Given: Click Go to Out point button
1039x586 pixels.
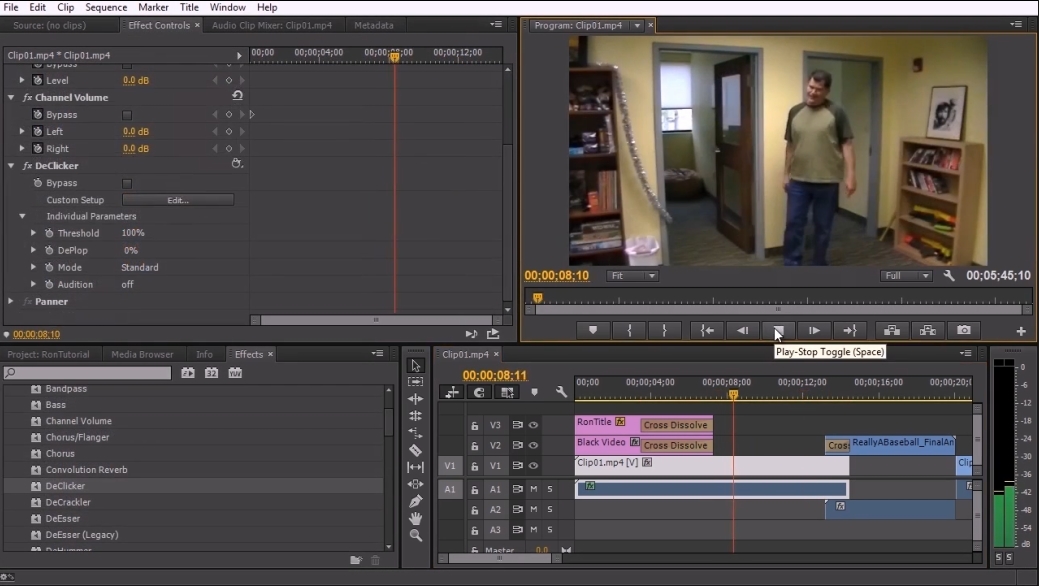Looking at the screenshot, I should coord(850,330).
